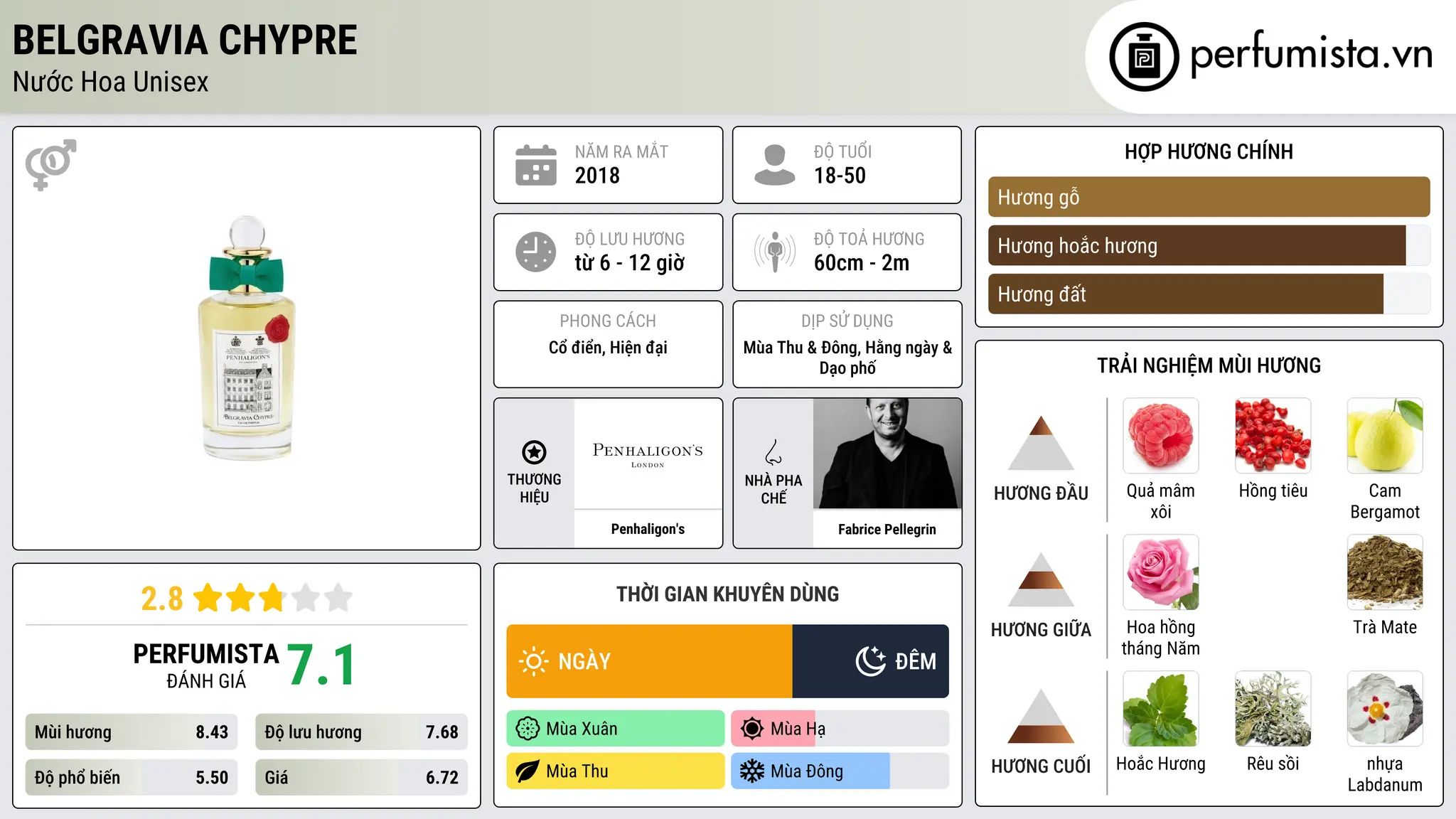Click the sillage value 60cm - 2m
Image resolution: width=1456 pixels, height=819 pixels.
(x=862, y=263)
